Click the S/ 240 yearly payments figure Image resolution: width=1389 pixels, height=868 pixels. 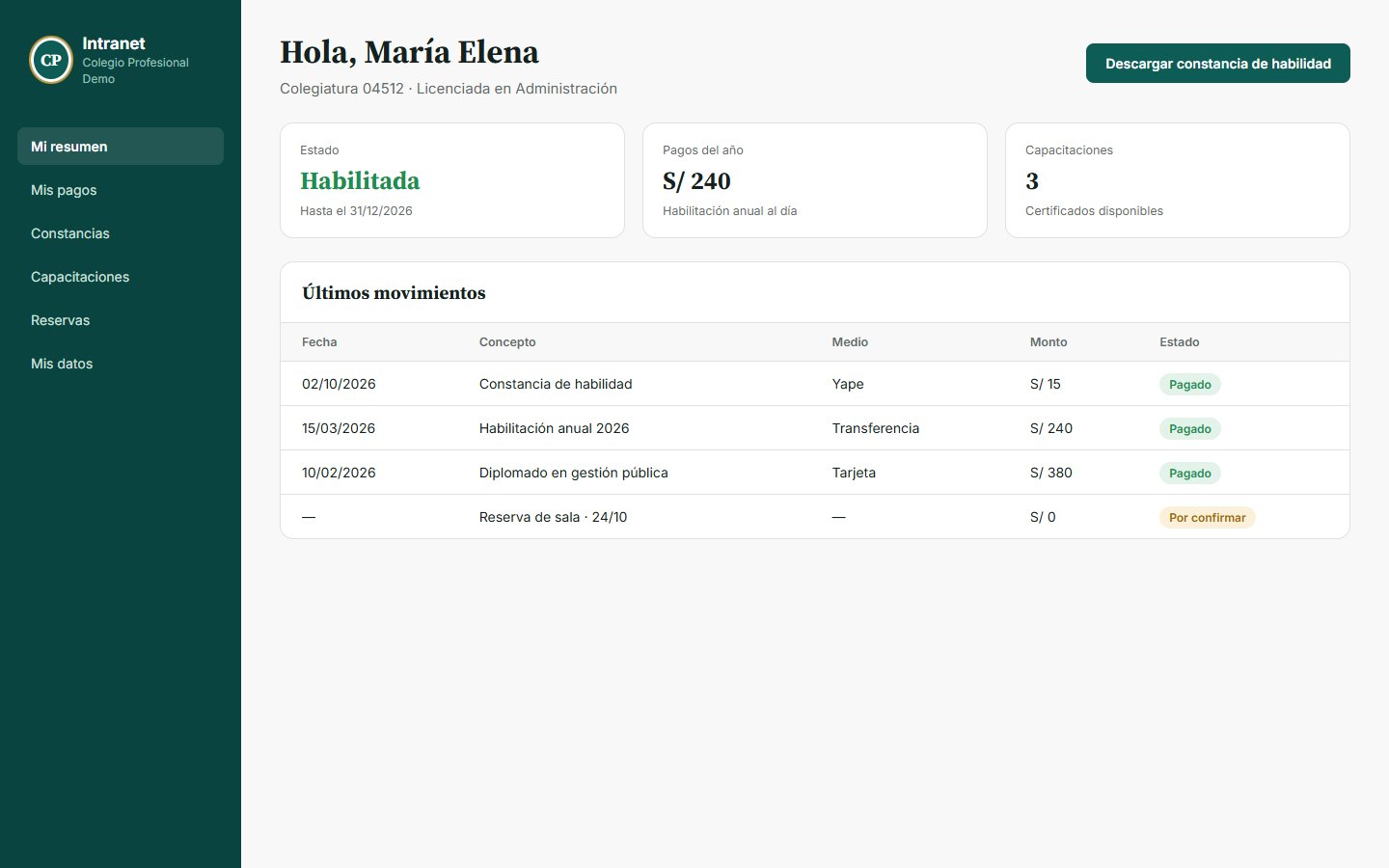pyautogui.click(x=696, y=181)
